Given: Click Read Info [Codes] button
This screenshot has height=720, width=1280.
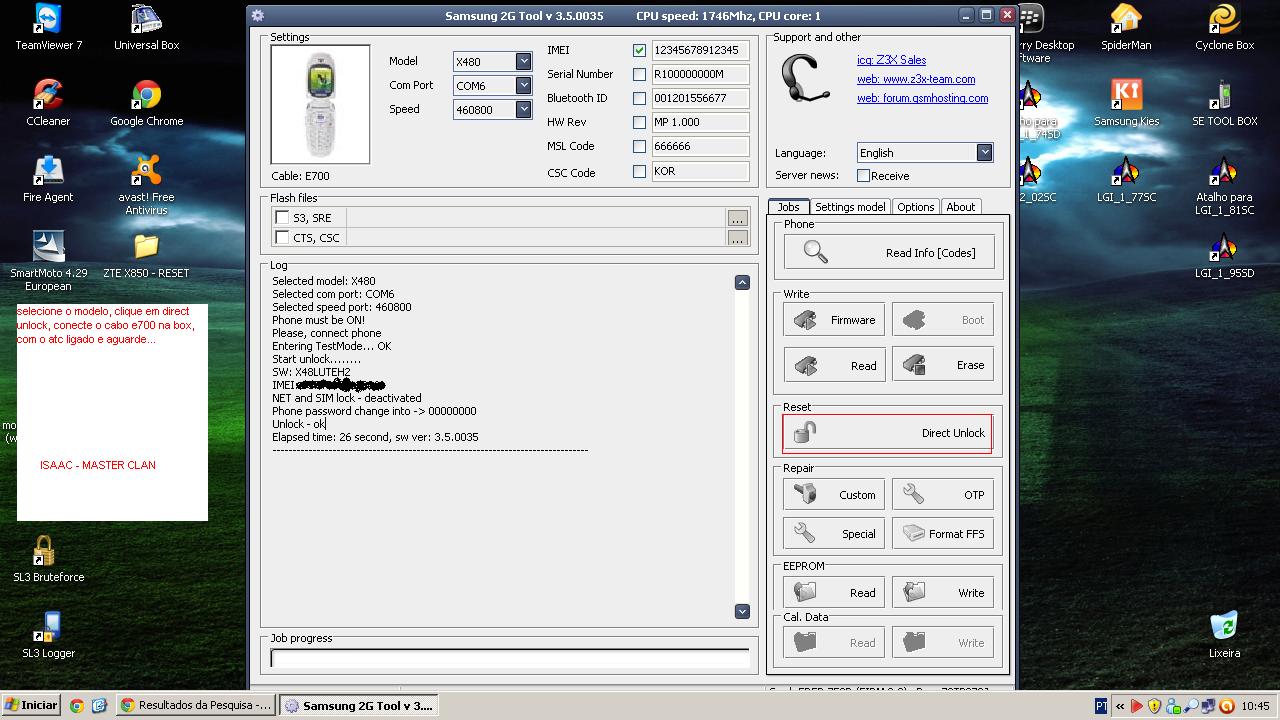Looking at the screenshot, I should coord(890,253).
